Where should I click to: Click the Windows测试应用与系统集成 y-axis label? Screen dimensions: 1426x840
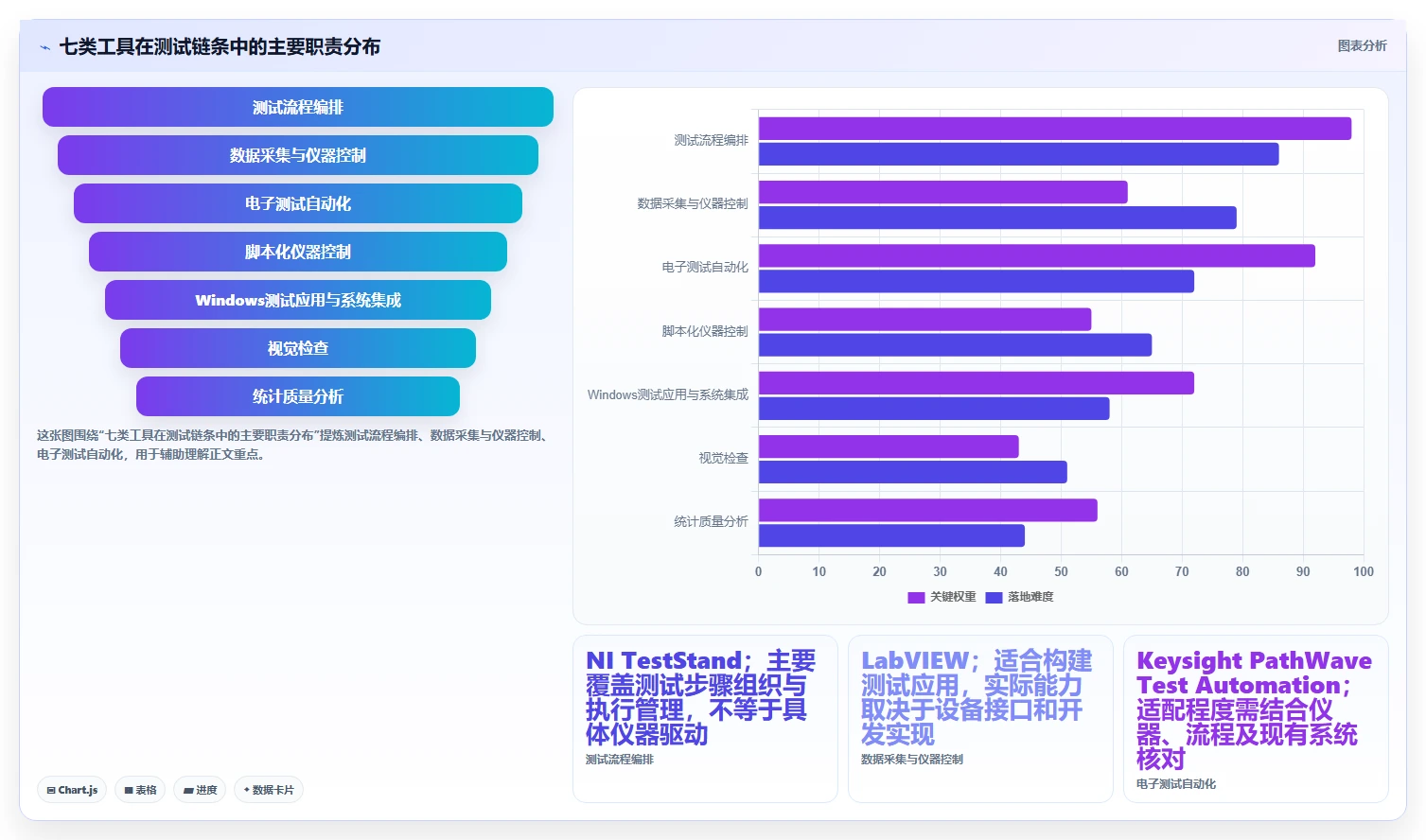pos(668,394)
